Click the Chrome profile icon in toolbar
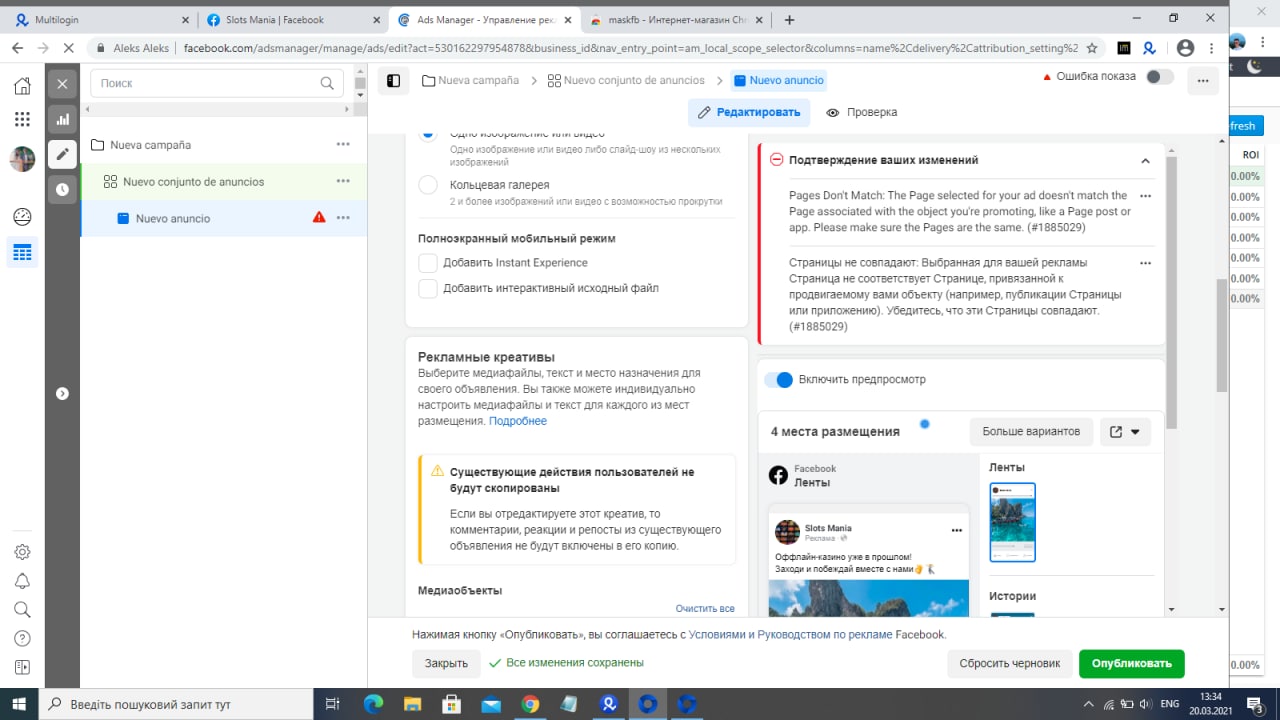This screenshot has width=1280, height=720. point(1185,47)
